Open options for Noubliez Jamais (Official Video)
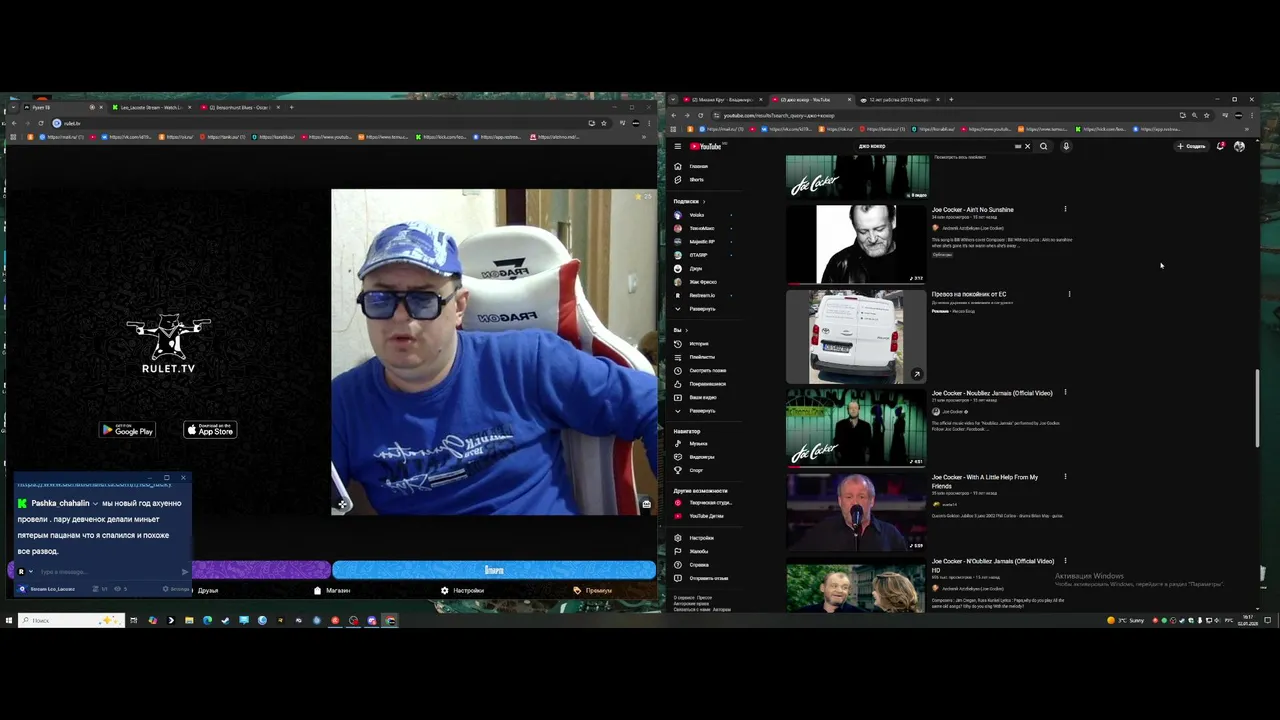This screenshot has height=720, width=1280. pyautogui.click(x=1065, y=393)
